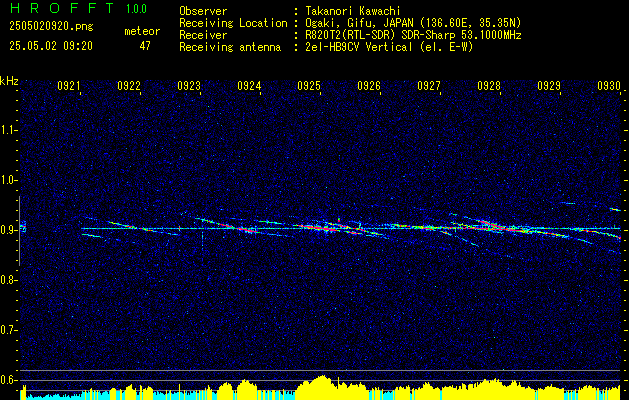Select the filename 2505020920.png
629x400 pixels.
point(51,27)
